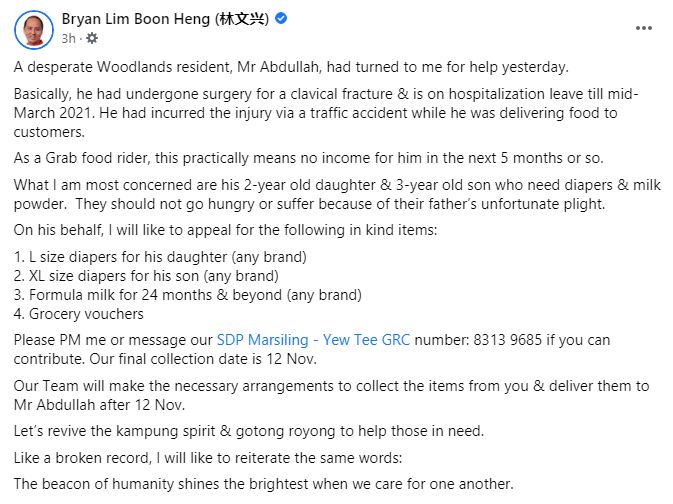
Task: Click the 'Our Team will make' paragraph
Action: pyautogui.click(x=330, y=397)
